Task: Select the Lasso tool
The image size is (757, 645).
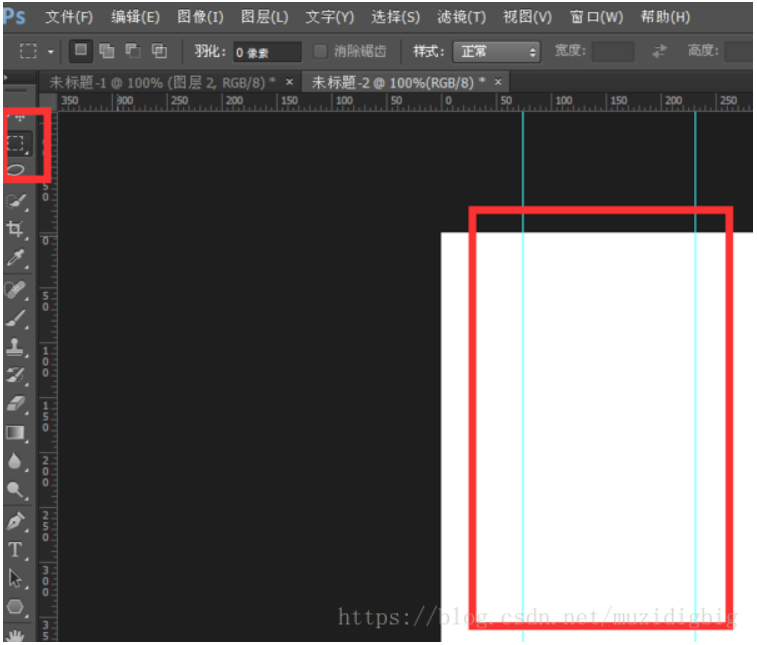Action: [x=16, y=170]
